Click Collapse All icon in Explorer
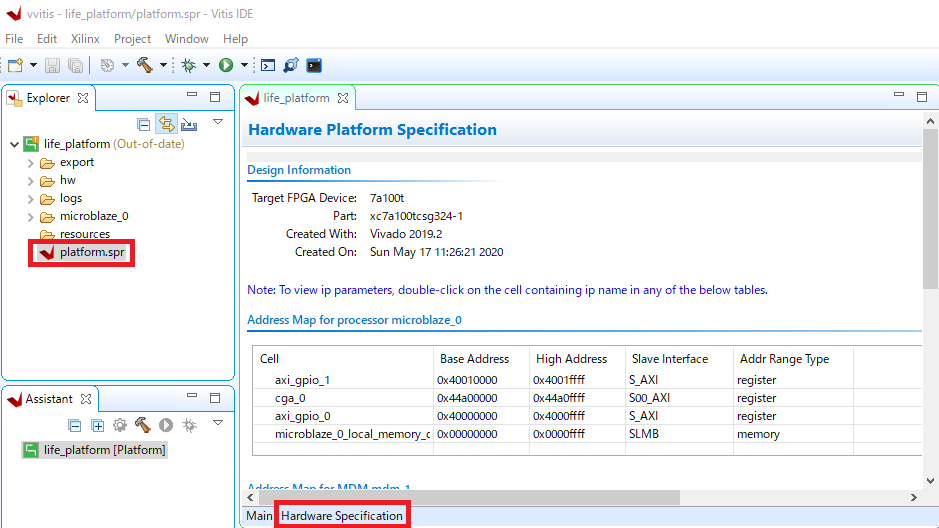 tap(144, 124)
